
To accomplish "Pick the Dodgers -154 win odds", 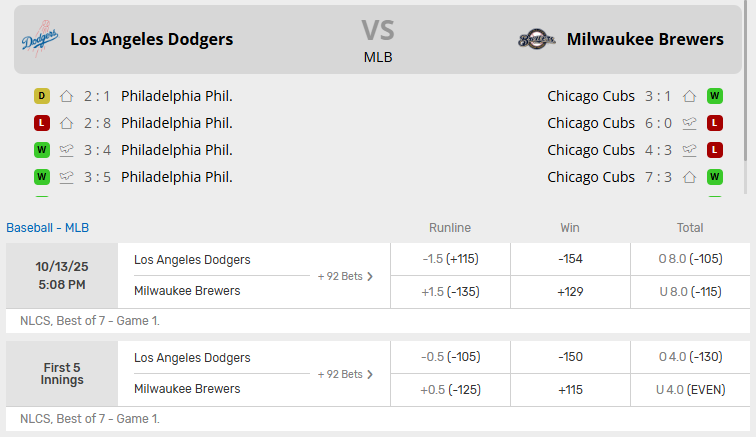I will (570, 259).
